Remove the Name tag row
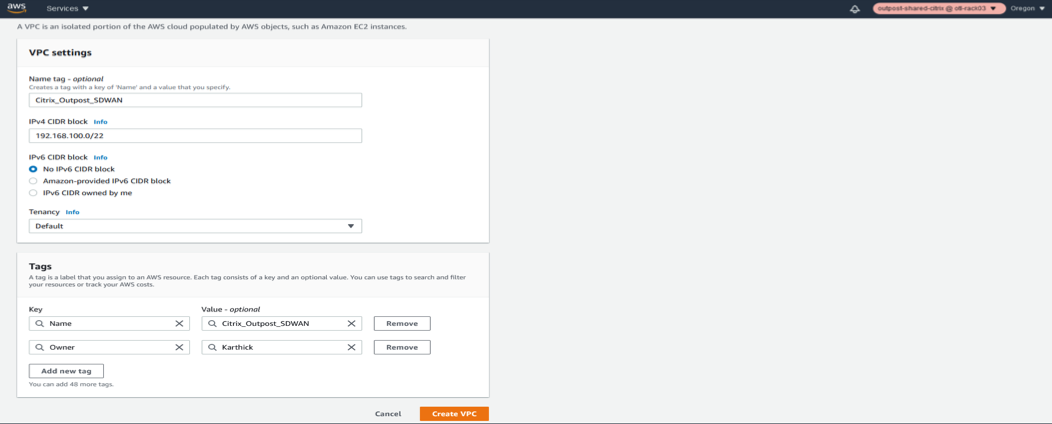The height and width of the screenshot is (424, 1052). point(402,323)
